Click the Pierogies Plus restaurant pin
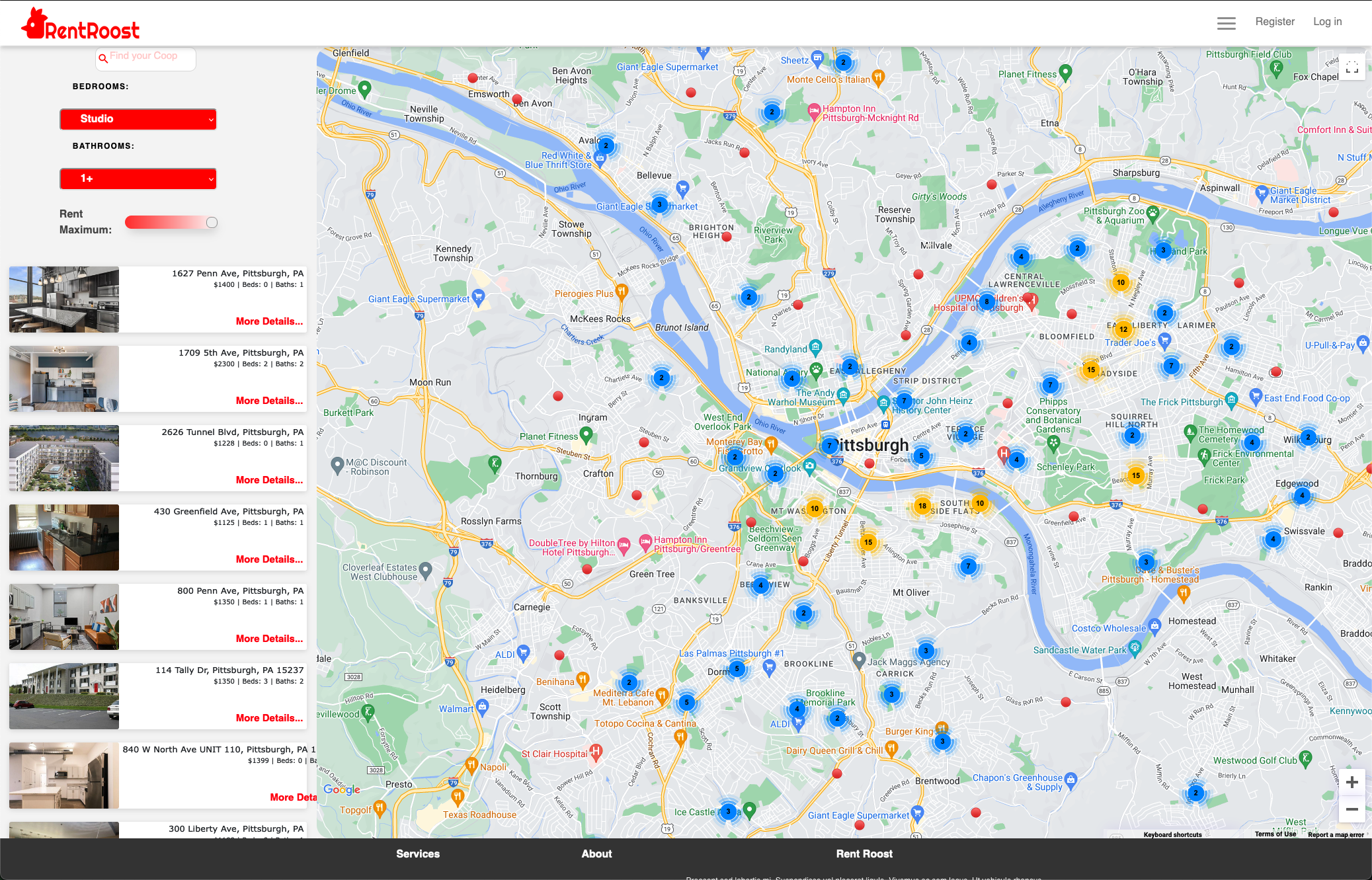 (621, 291)
